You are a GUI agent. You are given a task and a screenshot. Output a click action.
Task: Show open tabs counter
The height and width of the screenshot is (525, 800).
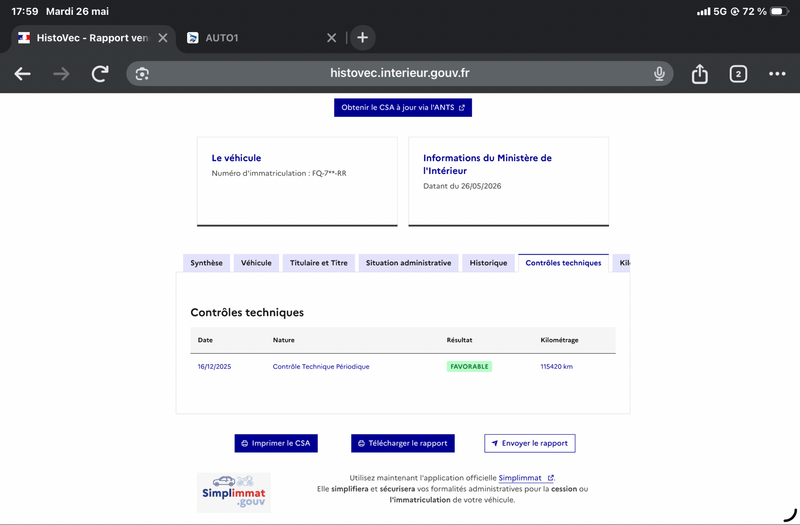pyautogui.click(x=738, y=74)
